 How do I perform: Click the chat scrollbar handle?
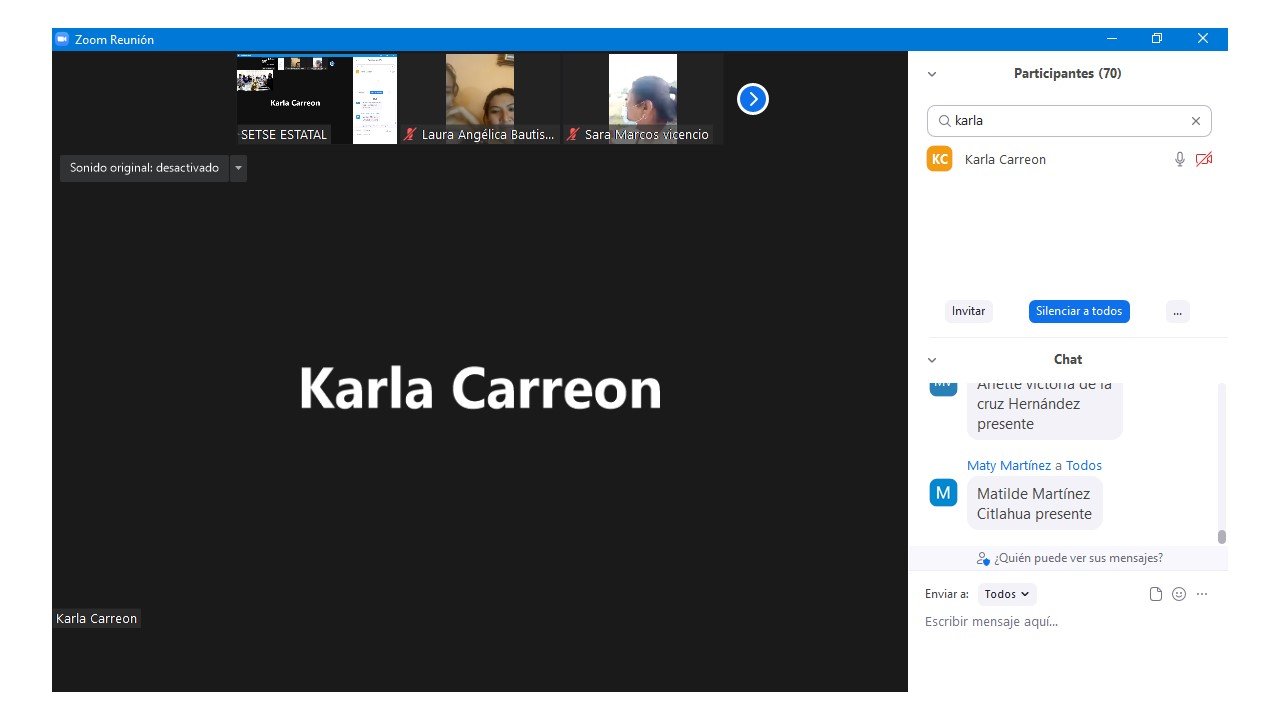[x=1221, y=537]
